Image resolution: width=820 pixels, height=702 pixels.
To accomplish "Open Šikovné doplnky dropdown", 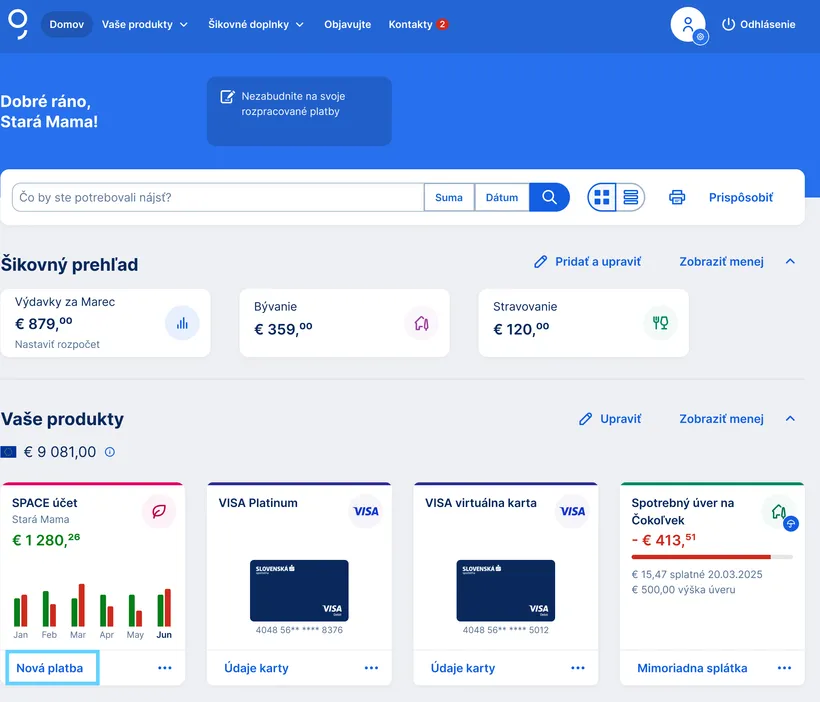I will pyautogui.click(x=256, y=24).
